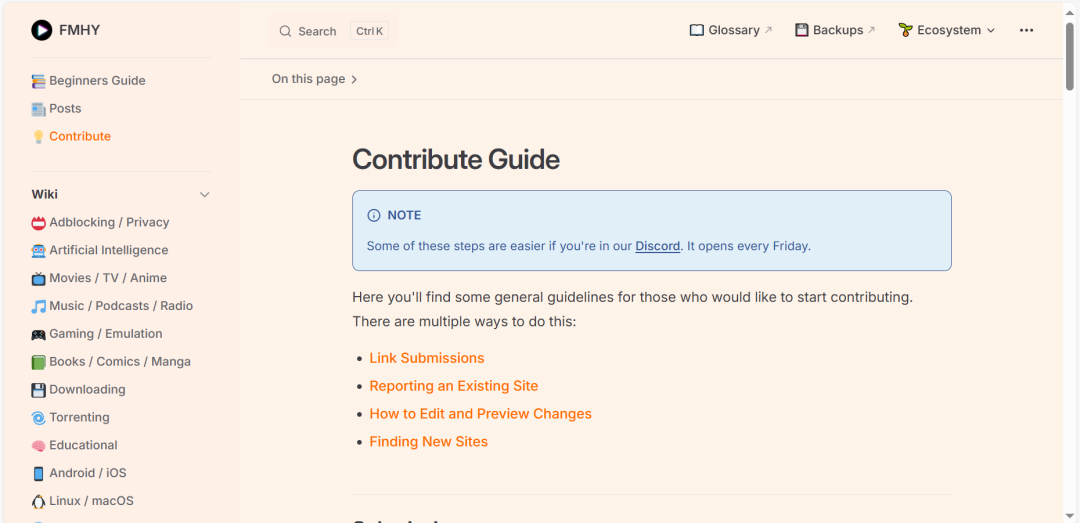Open the Backups nav link
Screen dimensions: 1080x523
pos(835,30)
